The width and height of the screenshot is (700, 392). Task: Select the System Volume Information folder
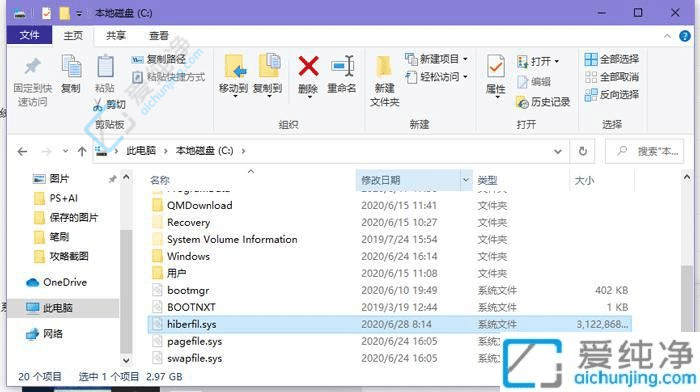tap(232, 239)
